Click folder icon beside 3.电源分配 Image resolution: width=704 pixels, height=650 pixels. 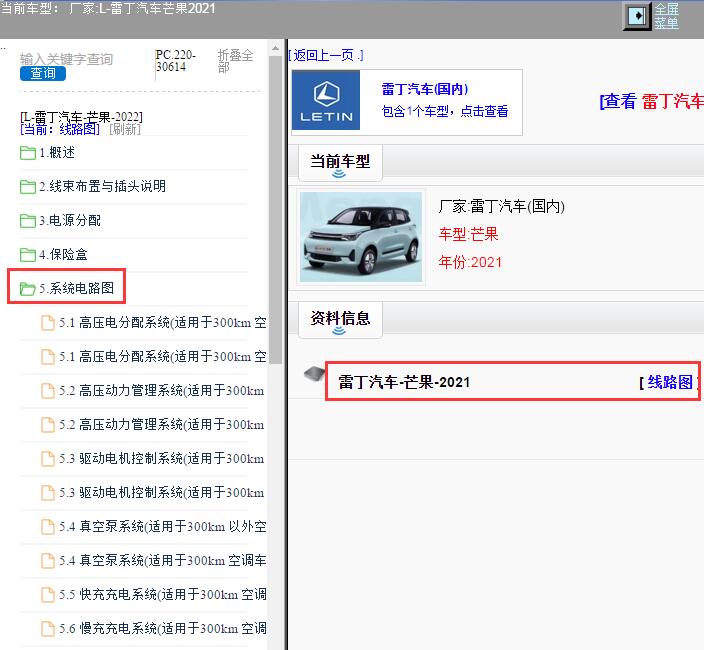[x=28, y=220]
